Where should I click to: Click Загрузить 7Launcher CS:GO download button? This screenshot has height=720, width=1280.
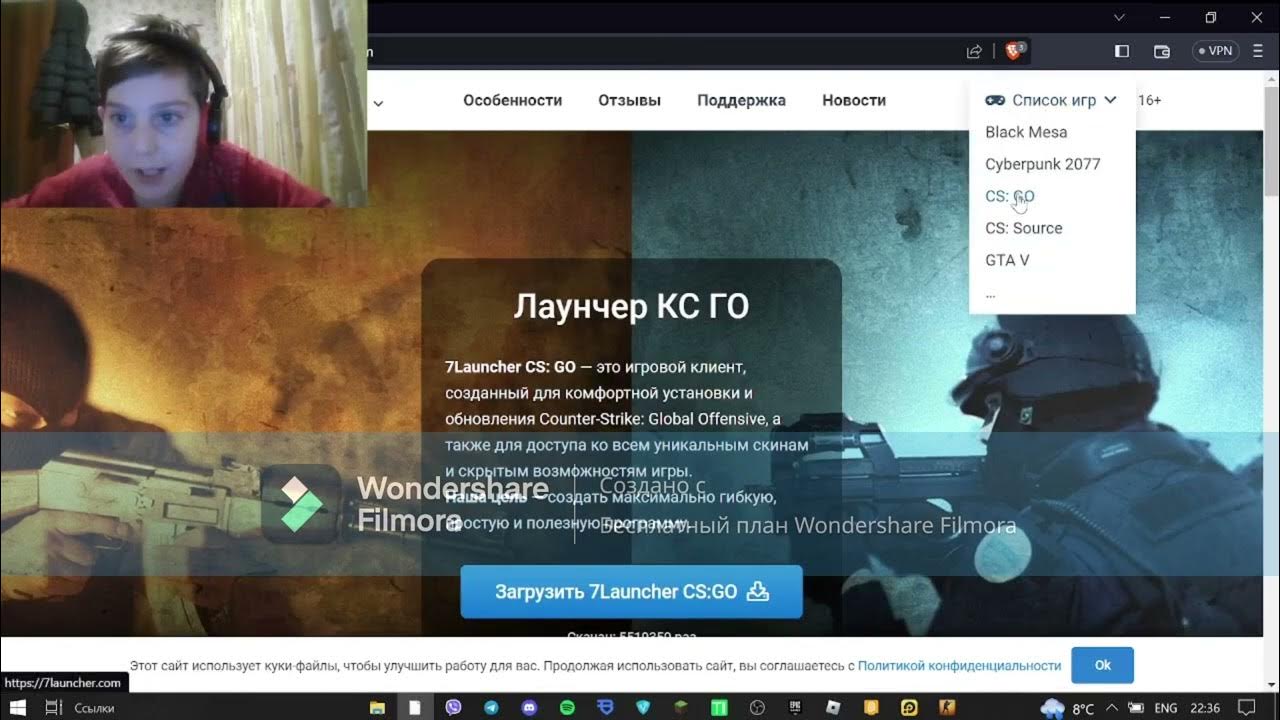[631, 591]
